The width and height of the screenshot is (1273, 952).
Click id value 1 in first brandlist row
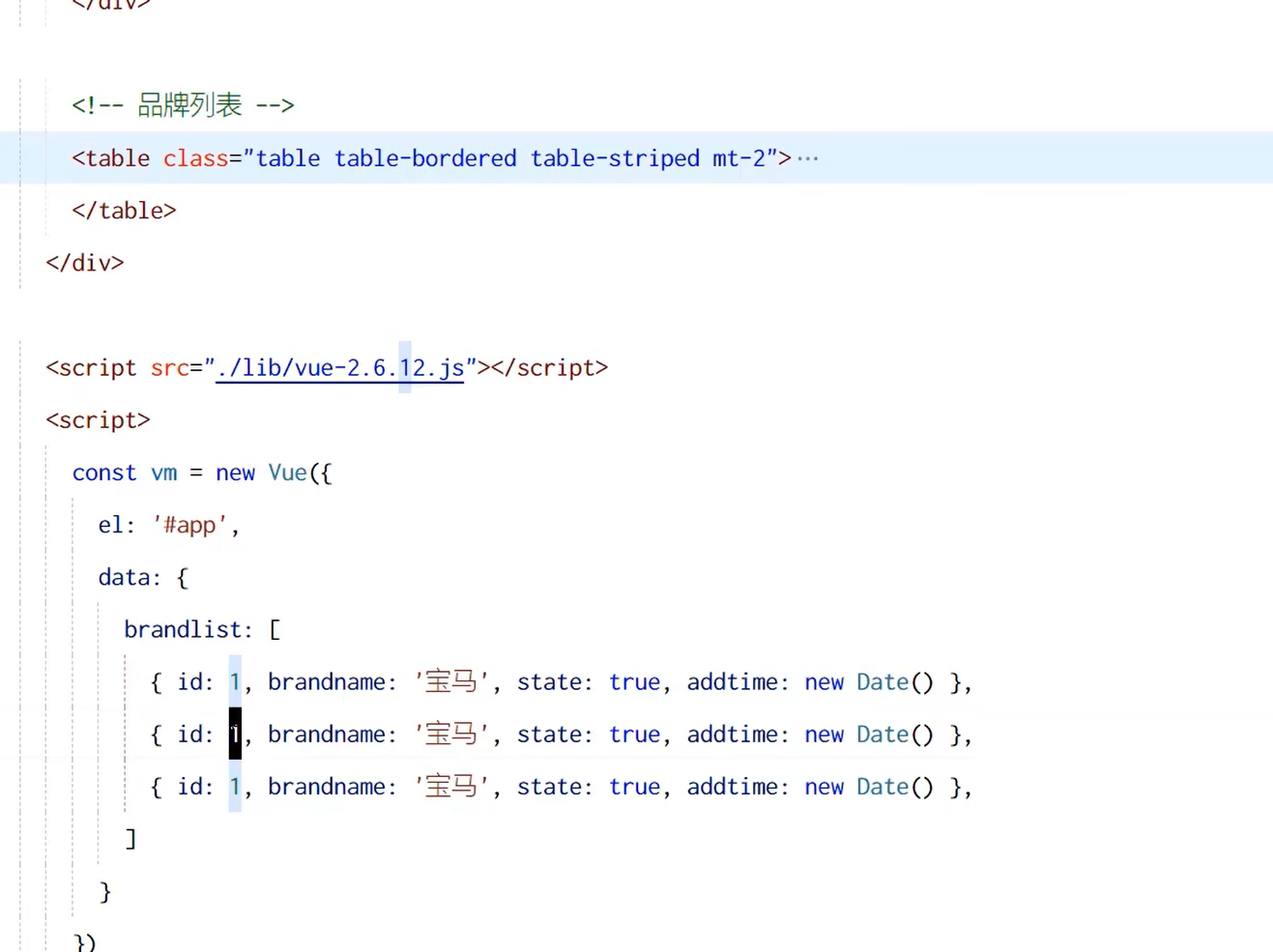(235, 682)
